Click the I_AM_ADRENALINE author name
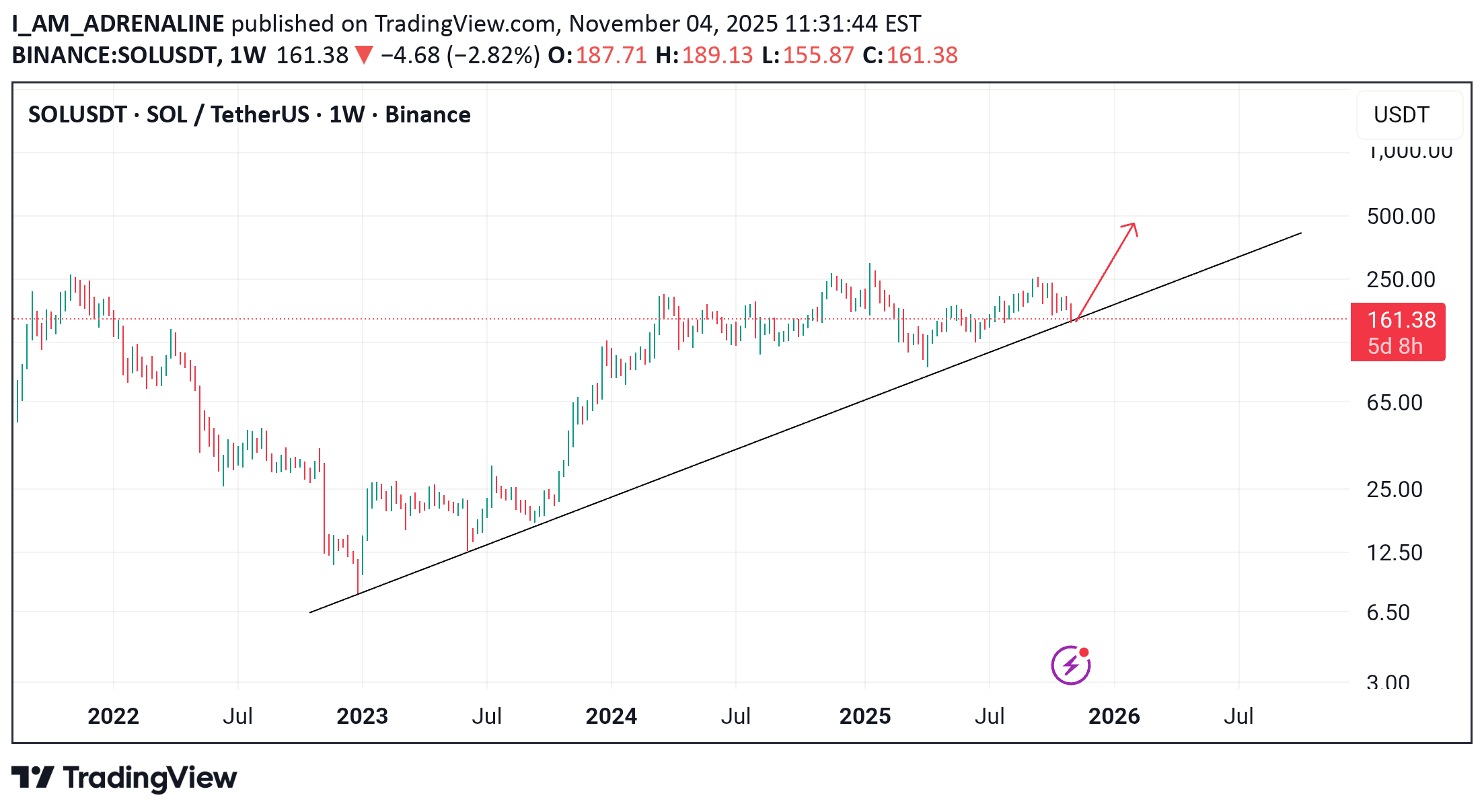Screen dimensions: 1484x812 (x=118, y=24)
